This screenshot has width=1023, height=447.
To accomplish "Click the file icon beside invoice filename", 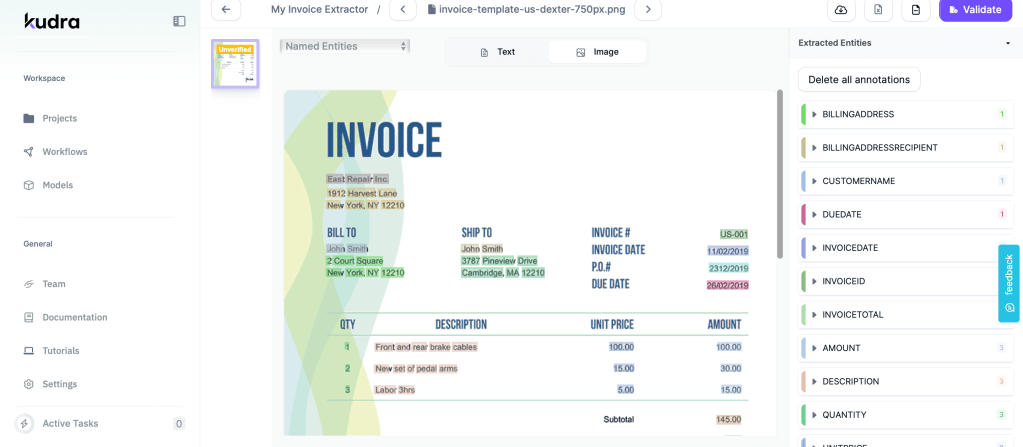I will pyautogui.click(x=431, y=9).
